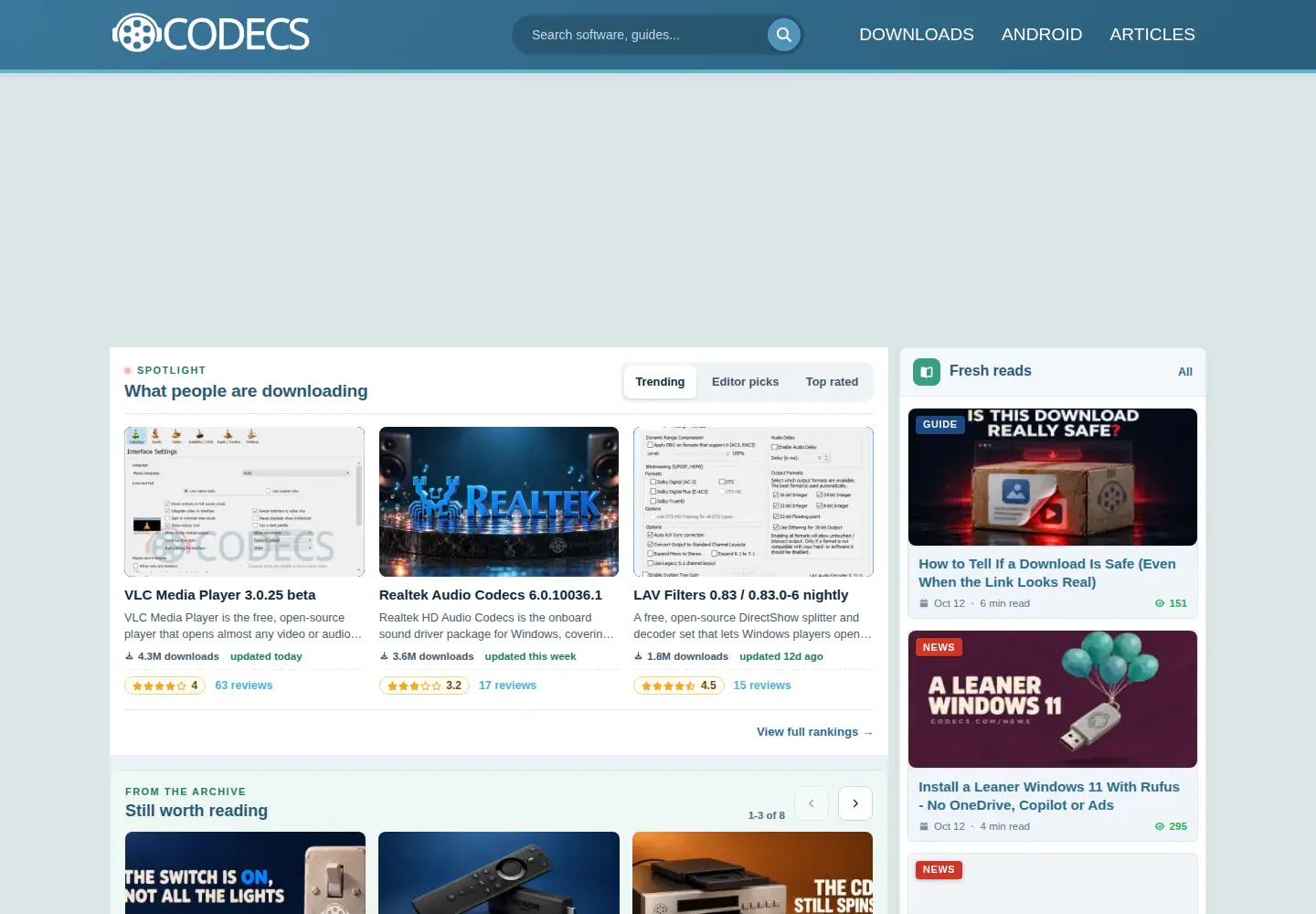The height and width of the screenshot is (914, 1316).
Task: Click the CODECS film reel logo
Action: pyautogui.click(x=211, y=34)
